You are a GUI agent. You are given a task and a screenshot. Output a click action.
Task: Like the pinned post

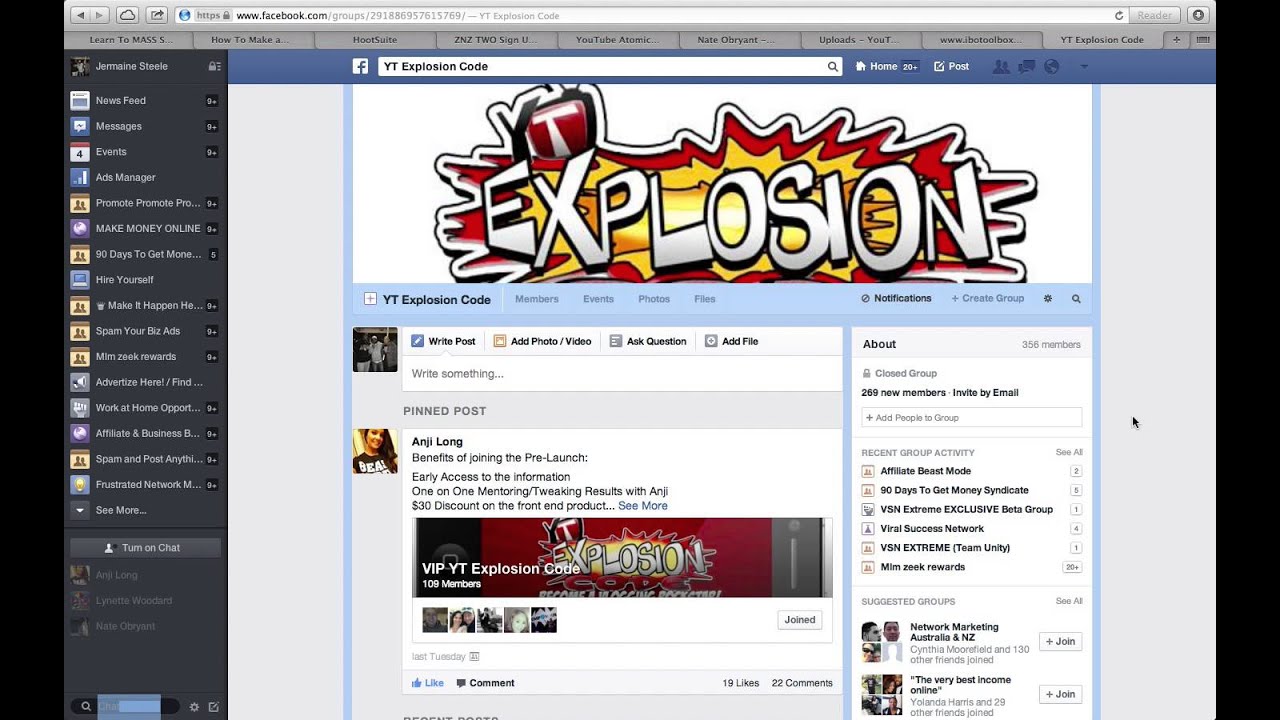pyautogui.click(x=428, y=683)
